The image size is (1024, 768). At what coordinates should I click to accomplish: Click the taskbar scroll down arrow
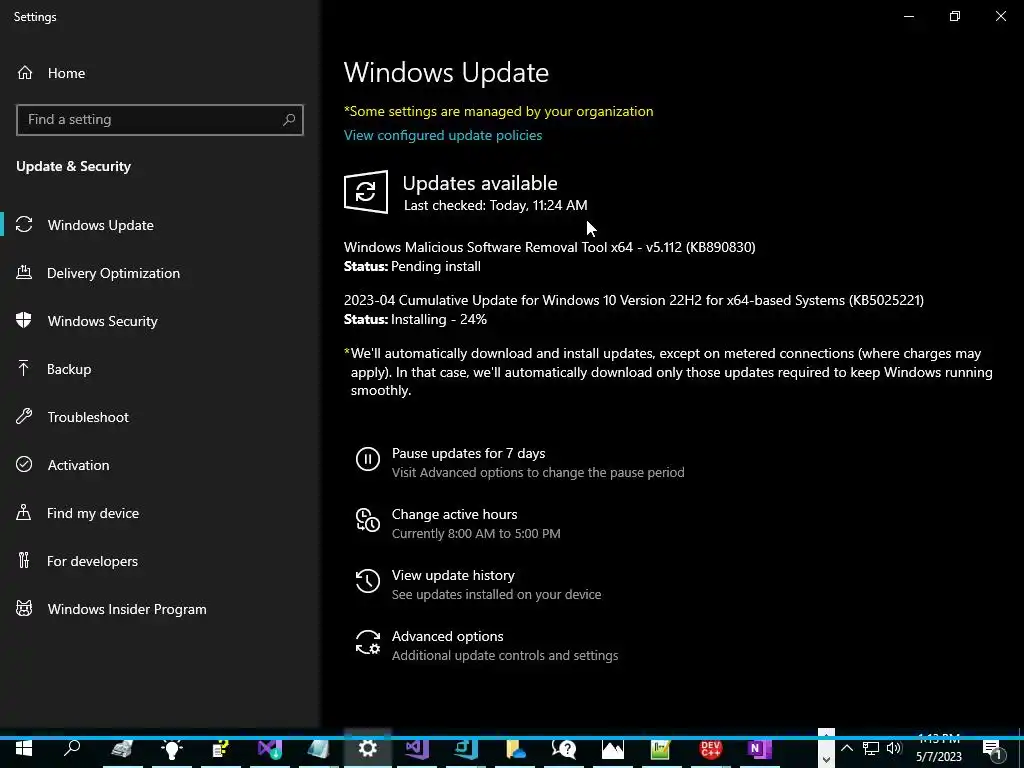[826, 759]
